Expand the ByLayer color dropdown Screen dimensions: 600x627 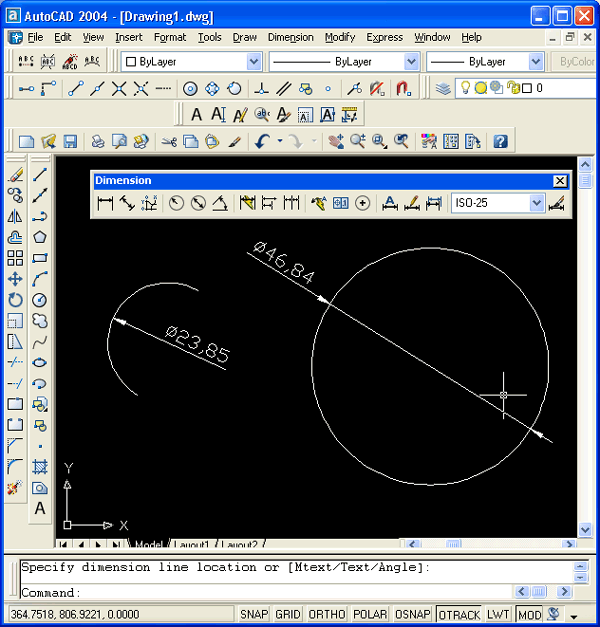point(253,62)
